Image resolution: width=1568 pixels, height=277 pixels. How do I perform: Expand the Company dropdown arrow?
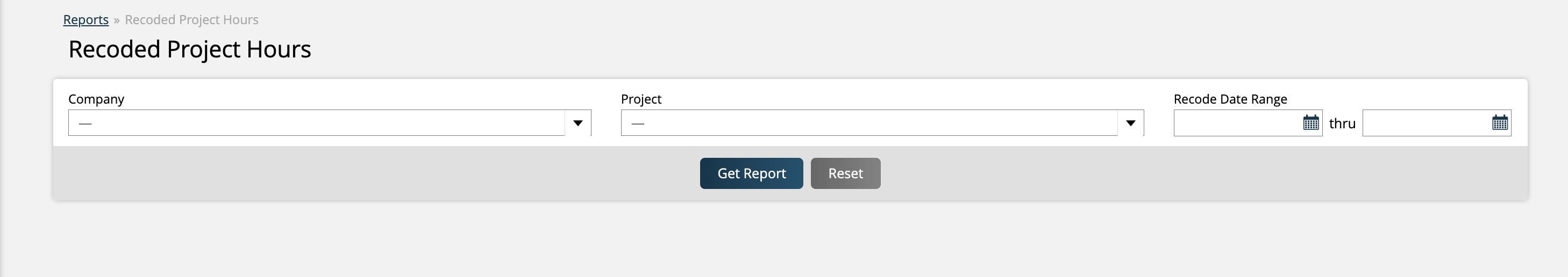pyautogui.click(x=578, y=123)
